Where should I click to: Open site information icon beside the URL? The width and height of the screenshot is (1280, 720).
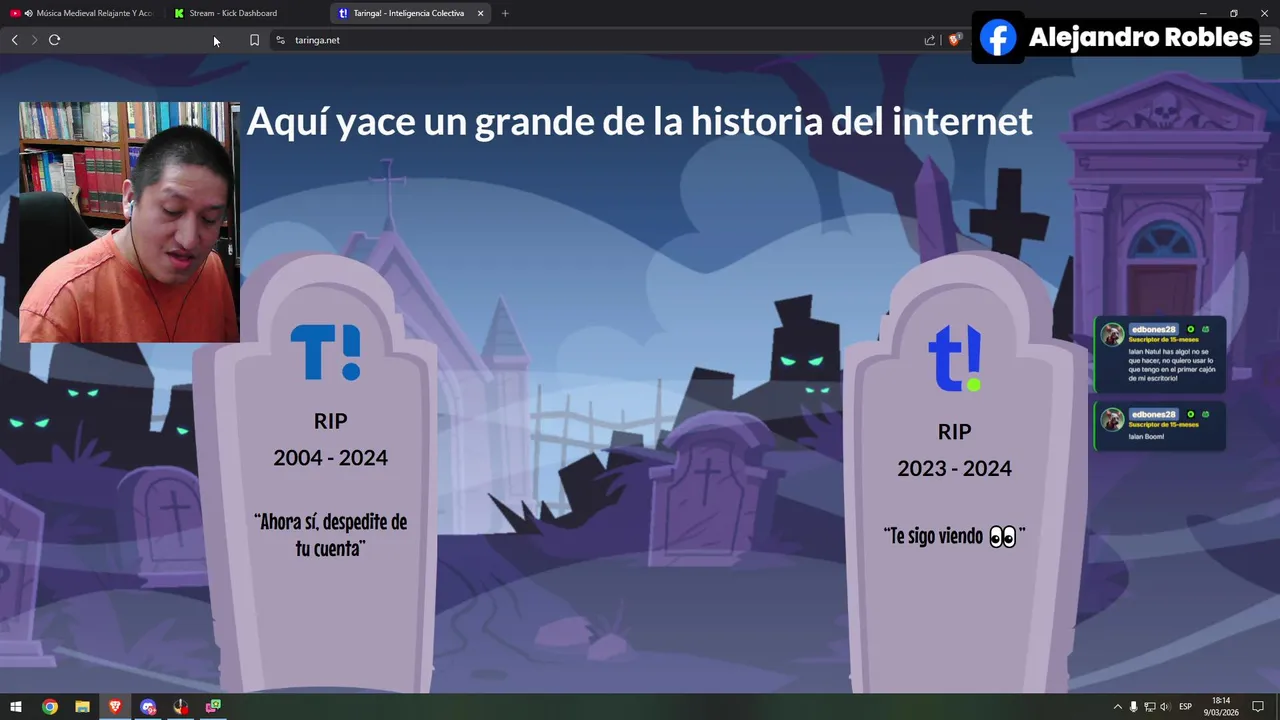click(280, 40)
